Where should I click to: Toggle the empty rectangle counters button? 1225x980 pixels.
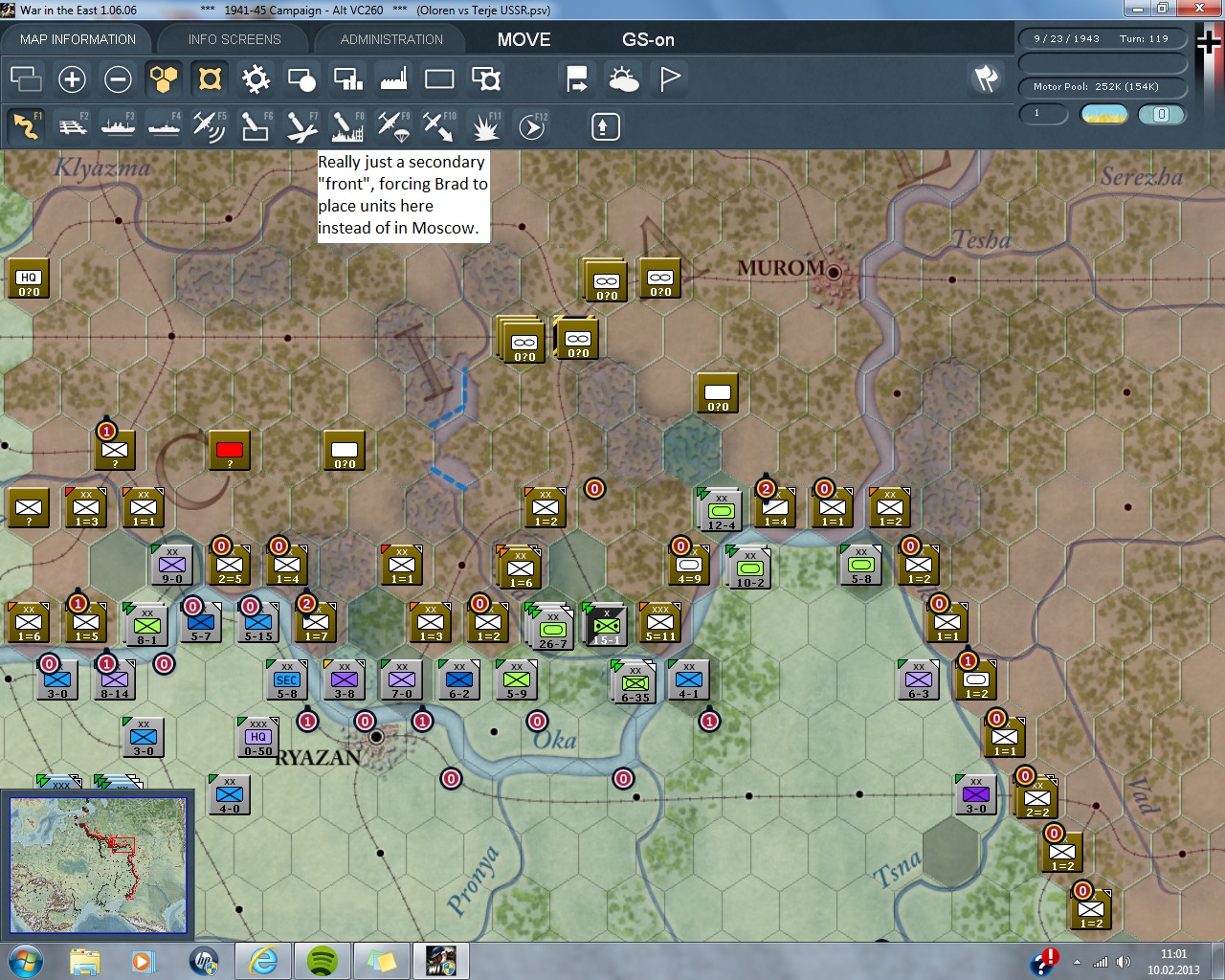tap(439, 78)
